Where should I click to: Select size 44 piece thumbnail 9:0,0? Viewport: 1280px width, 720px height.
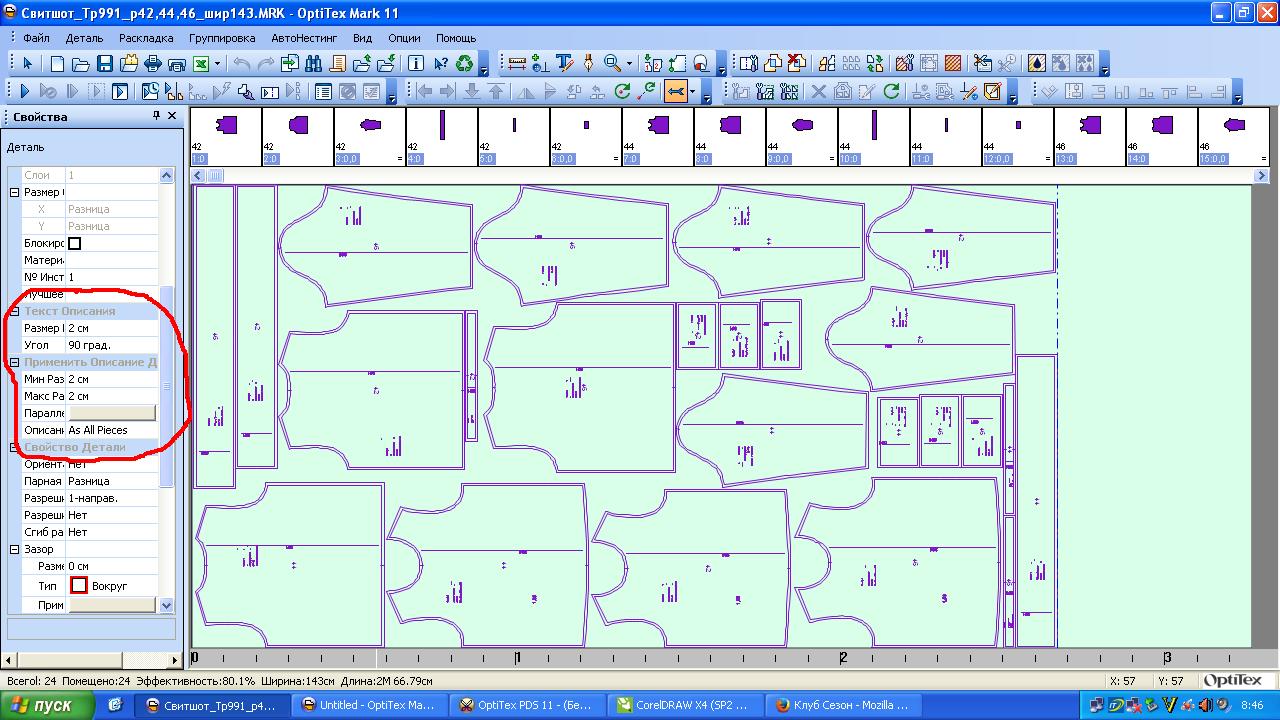pyautogui.click(x=801, y=137)
